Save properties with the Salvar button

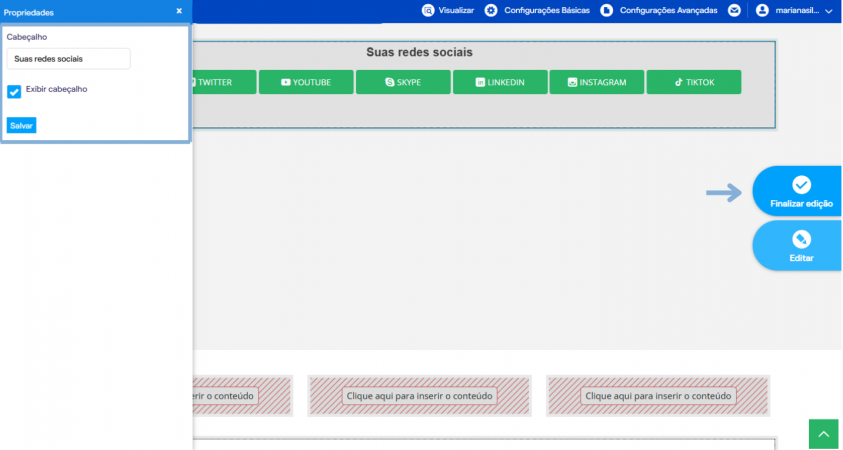point(22,125)
